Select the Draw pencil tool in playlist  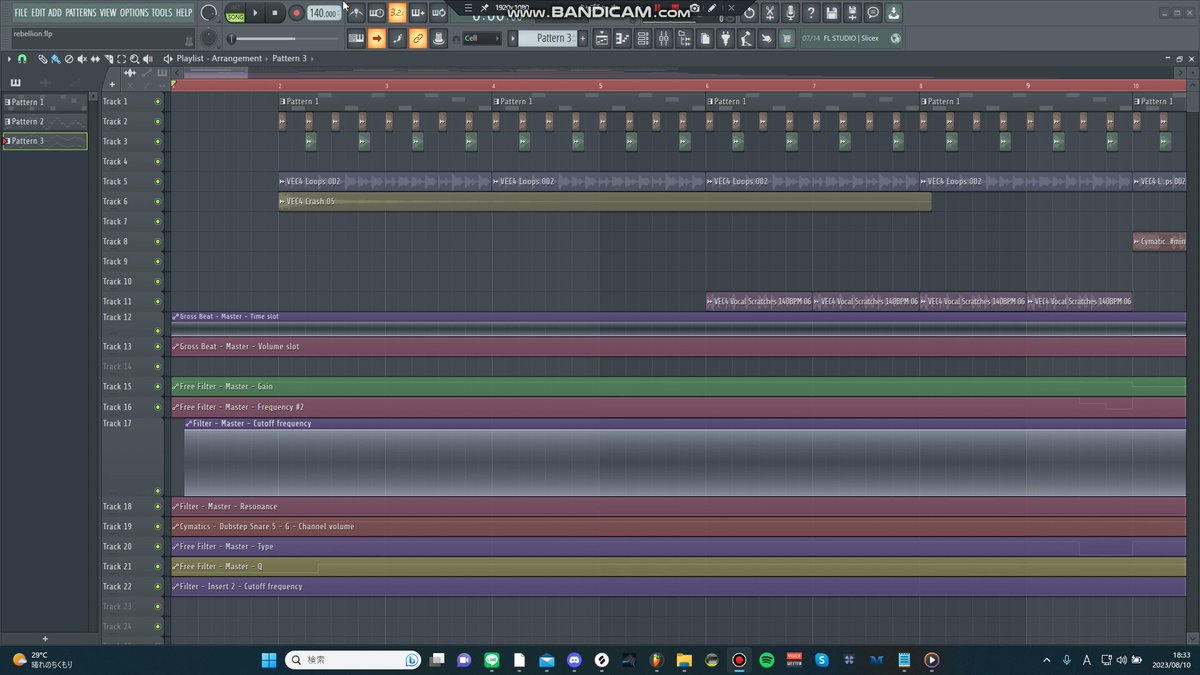click(42, 58)
